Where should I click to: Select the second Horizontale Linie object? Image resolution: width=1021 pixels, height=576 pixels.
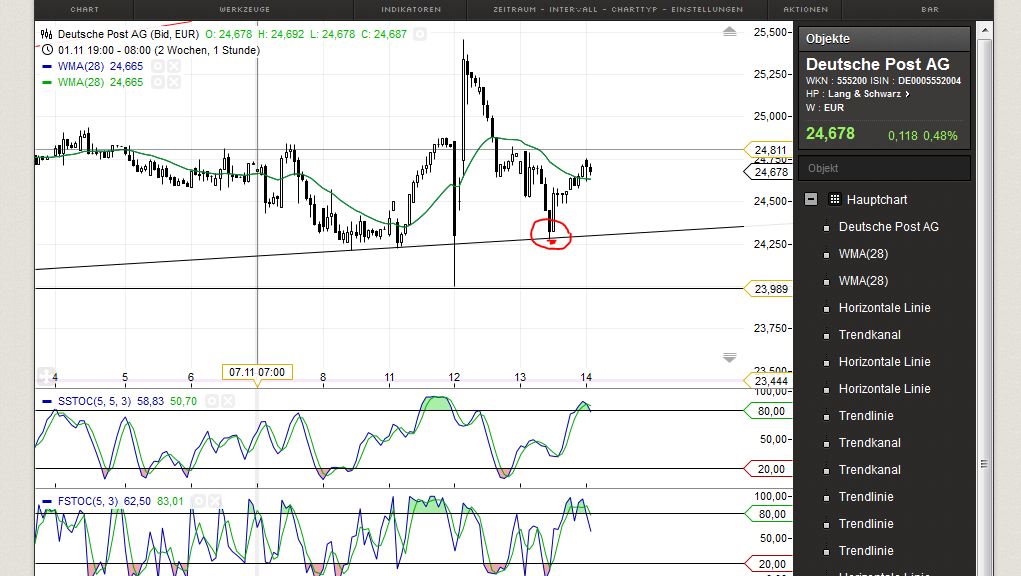pyautogui.click(x=884, y=362)
